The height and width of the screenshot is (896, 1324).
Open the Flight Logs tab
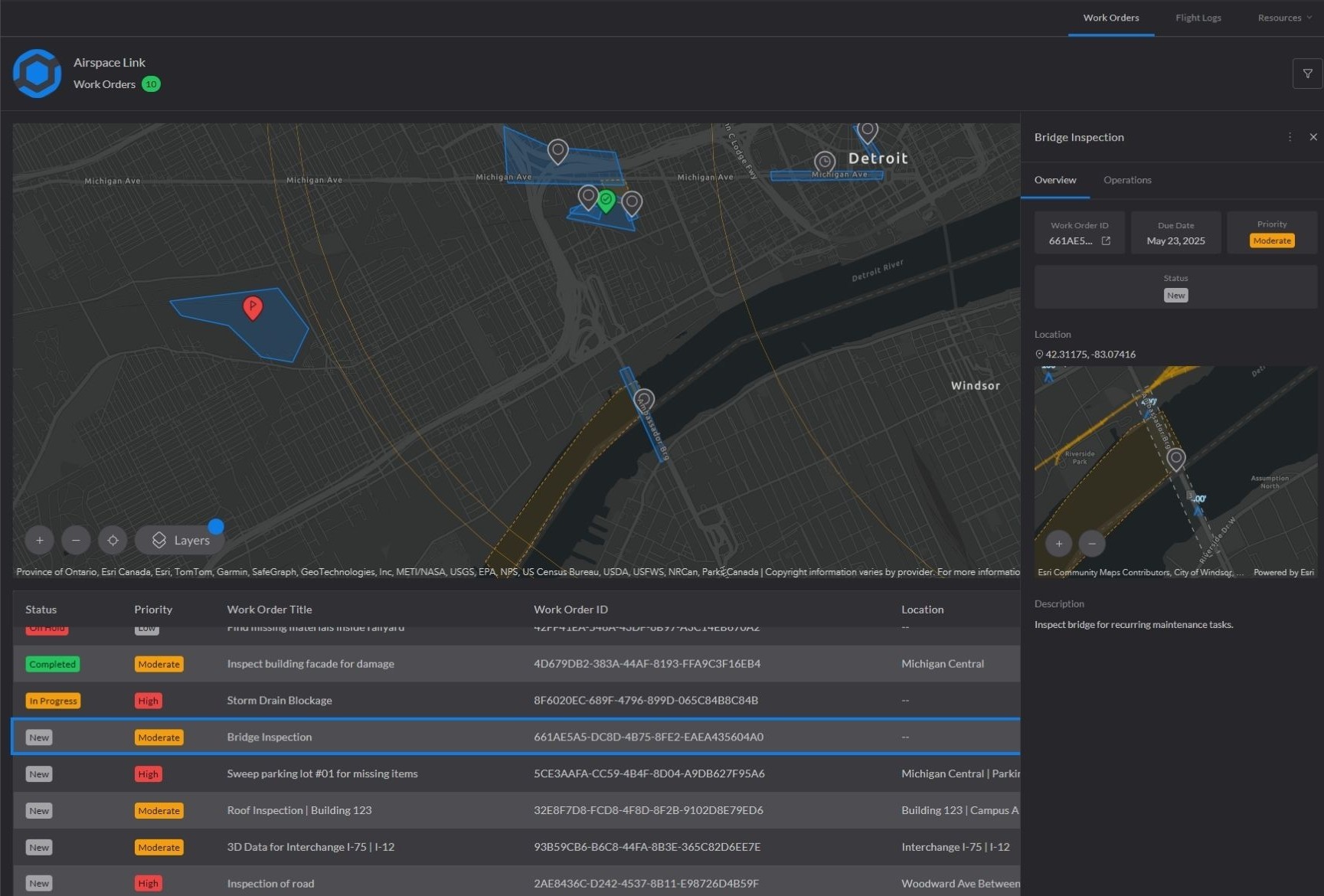(x=1198, y=18)
